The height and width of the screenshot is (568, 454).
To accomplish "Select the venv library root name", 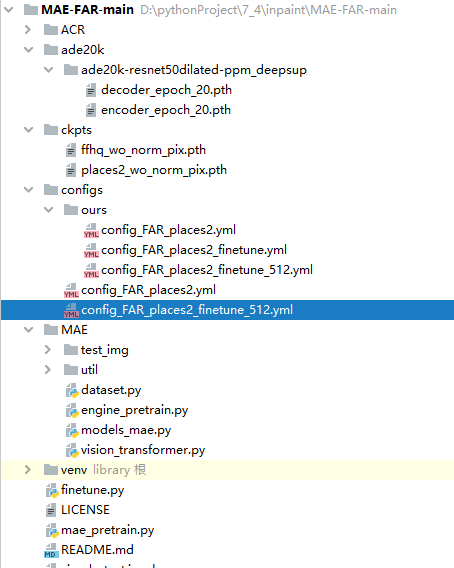I will [x=74, y=470].
